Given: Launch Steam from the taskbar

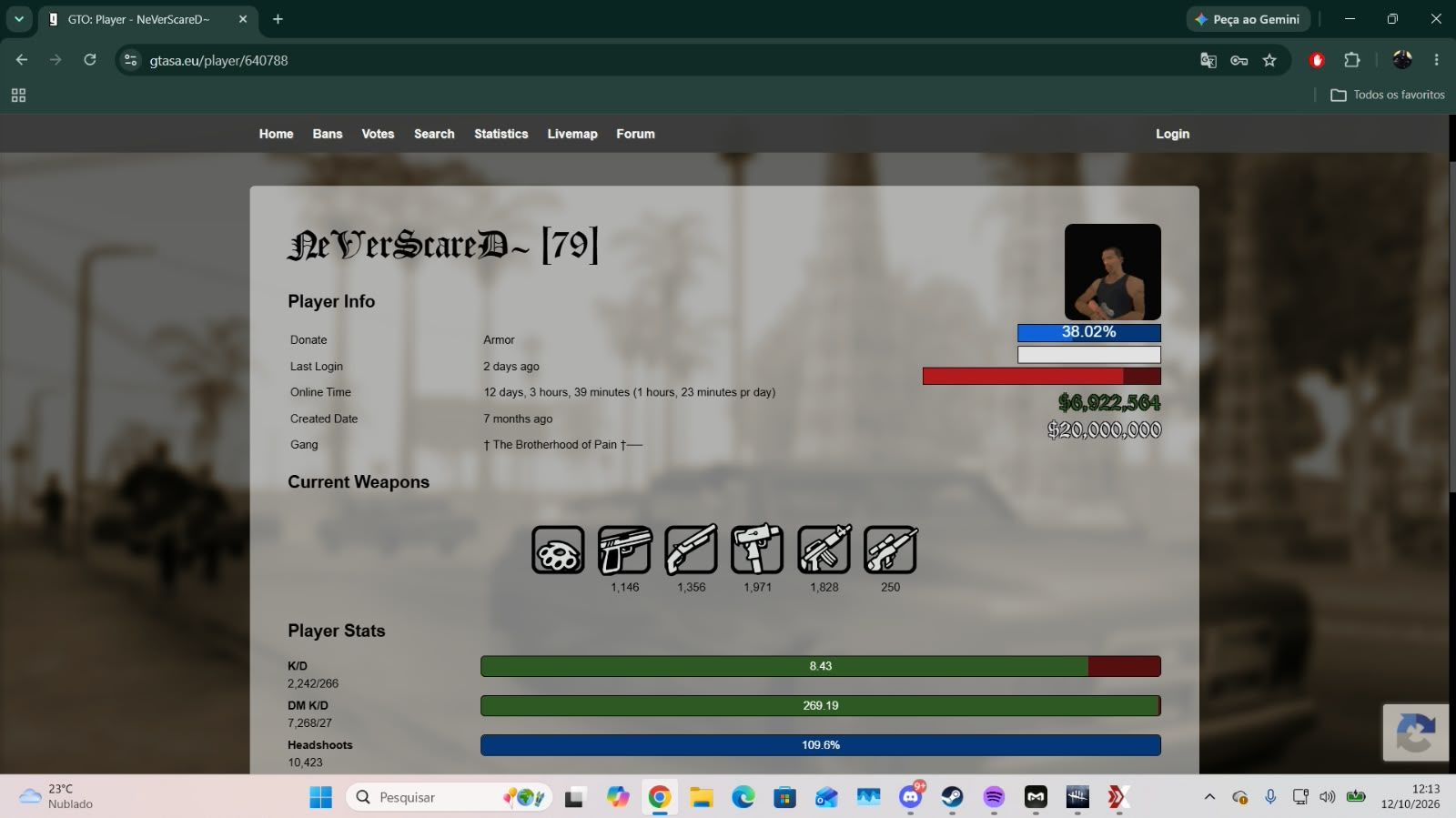Looking at the screenshot, I should pyautogui.click(x=952, y=797).
